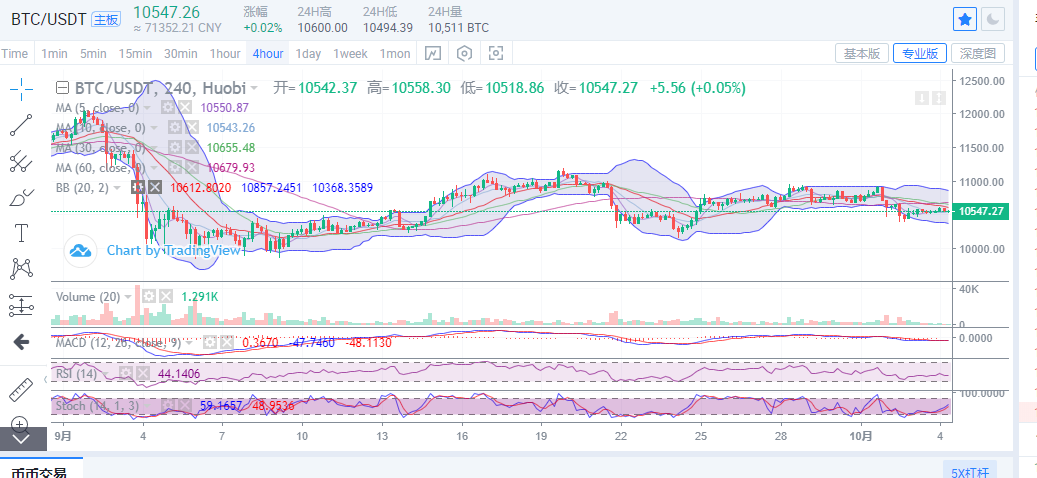Open the 深度图 depth chart
The image size is (1037, 478).
point(978,54)
